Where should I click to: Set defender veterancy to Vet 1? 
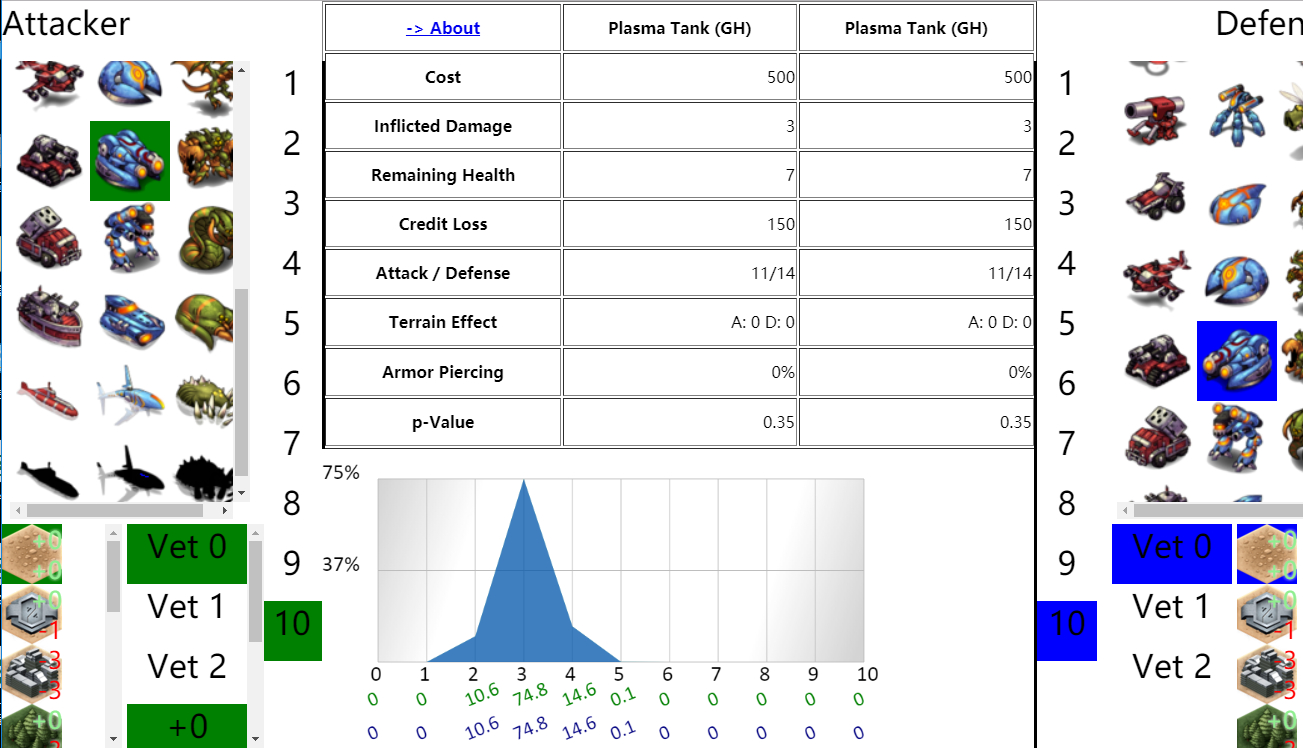[1172, 606]
